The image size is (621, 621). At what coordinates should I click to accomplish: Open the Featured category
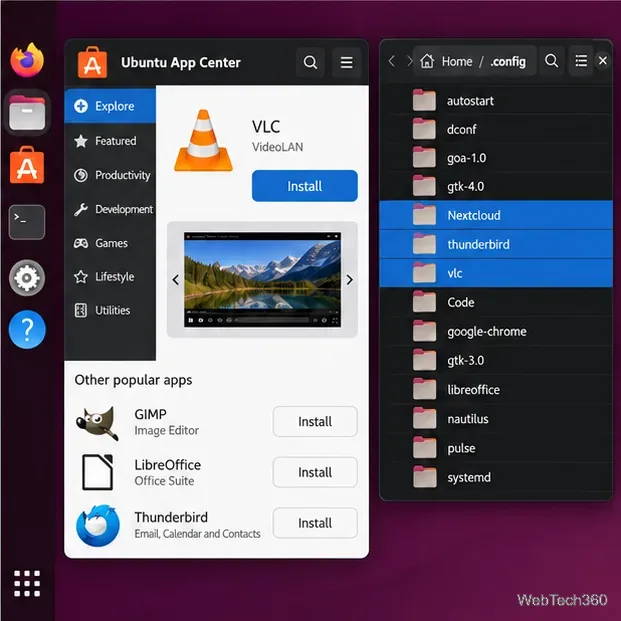[110, 141]
